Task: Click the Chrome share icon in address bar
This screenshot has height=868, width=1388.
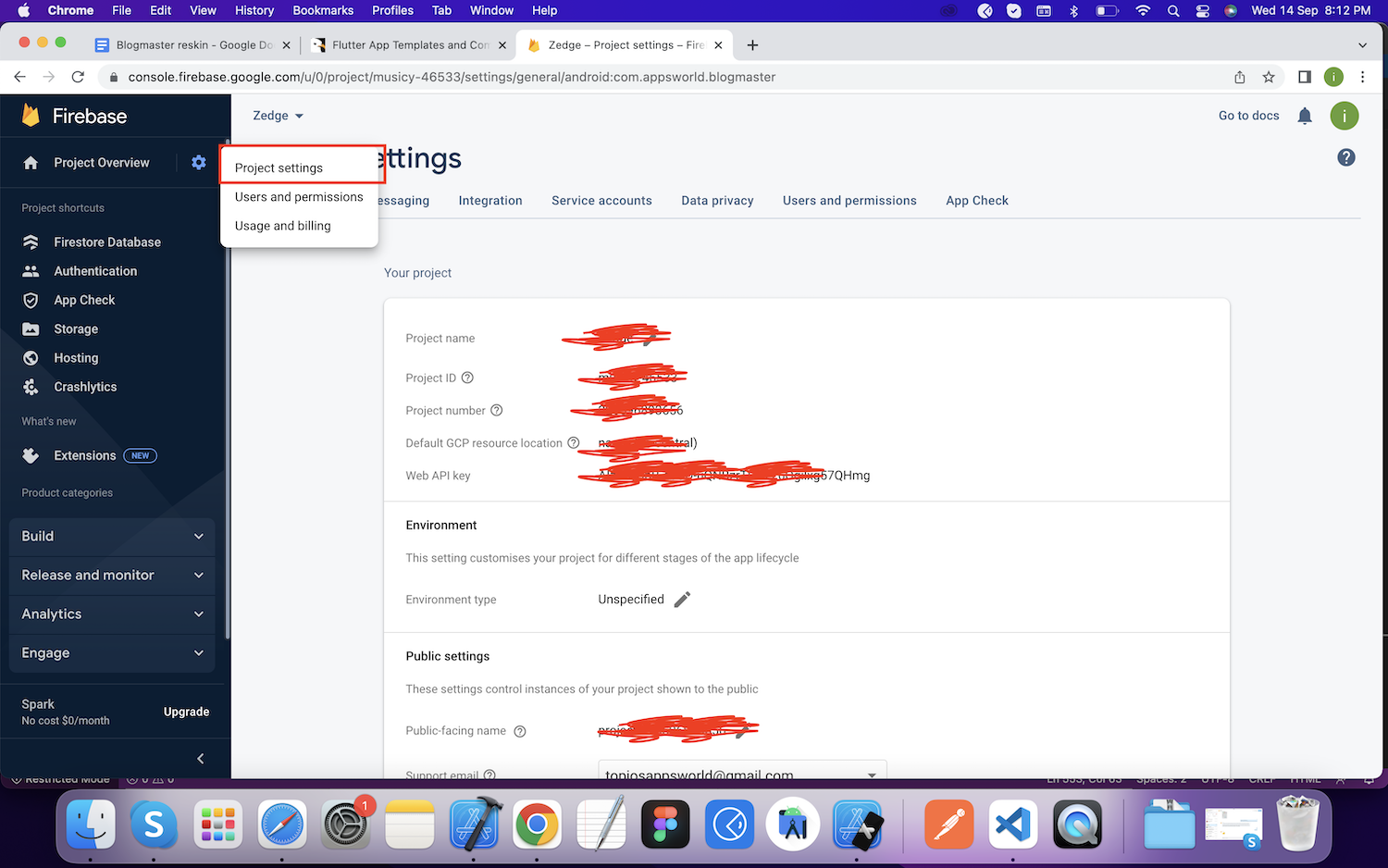Action: coord(1240,77)
